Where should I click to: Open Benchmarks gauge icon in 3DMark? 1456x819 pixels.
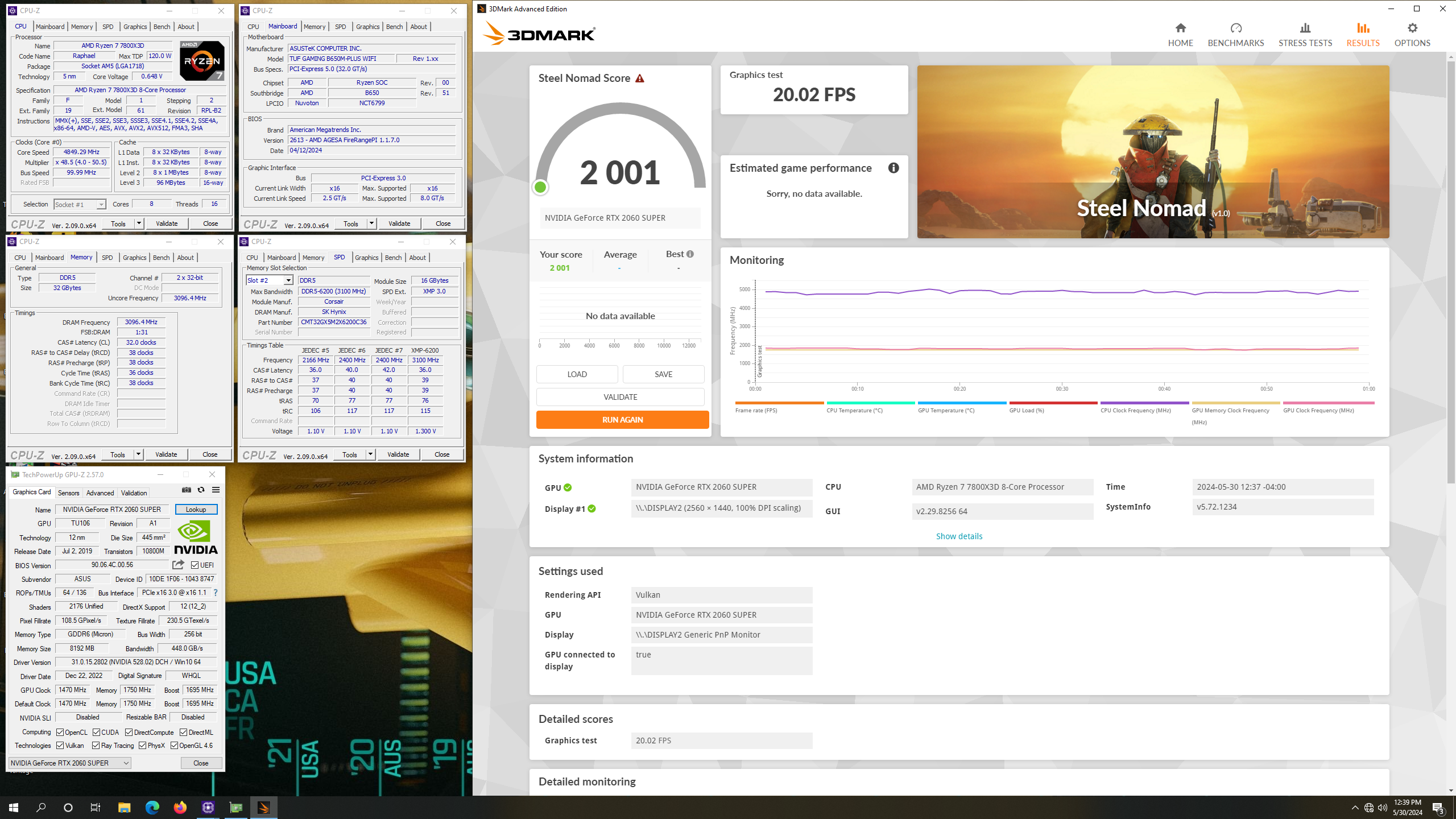click(1236, 28)
